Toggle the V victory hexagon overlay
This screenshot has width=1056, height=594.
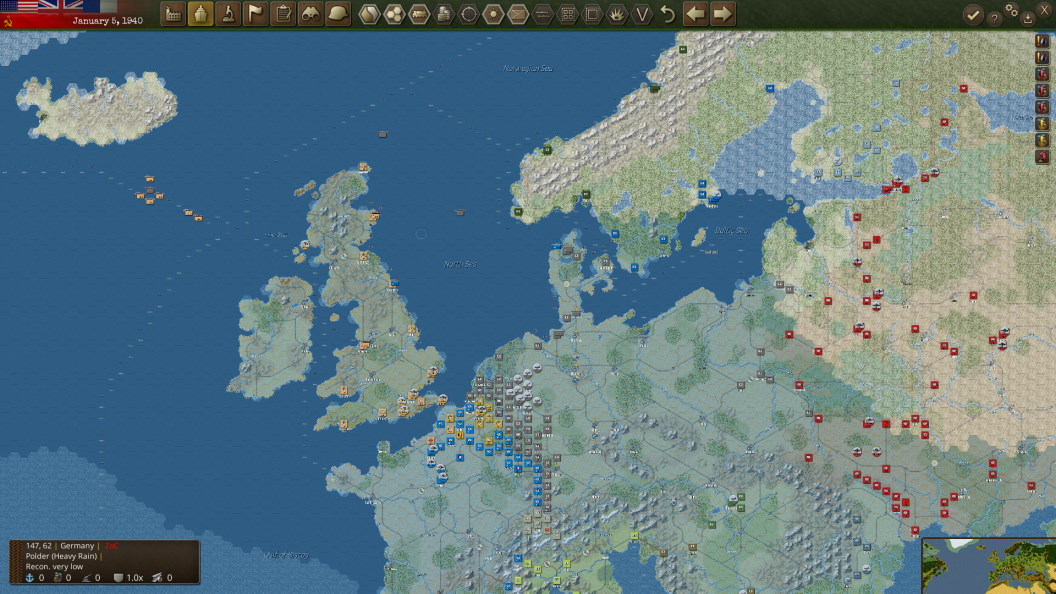[642, 13]
